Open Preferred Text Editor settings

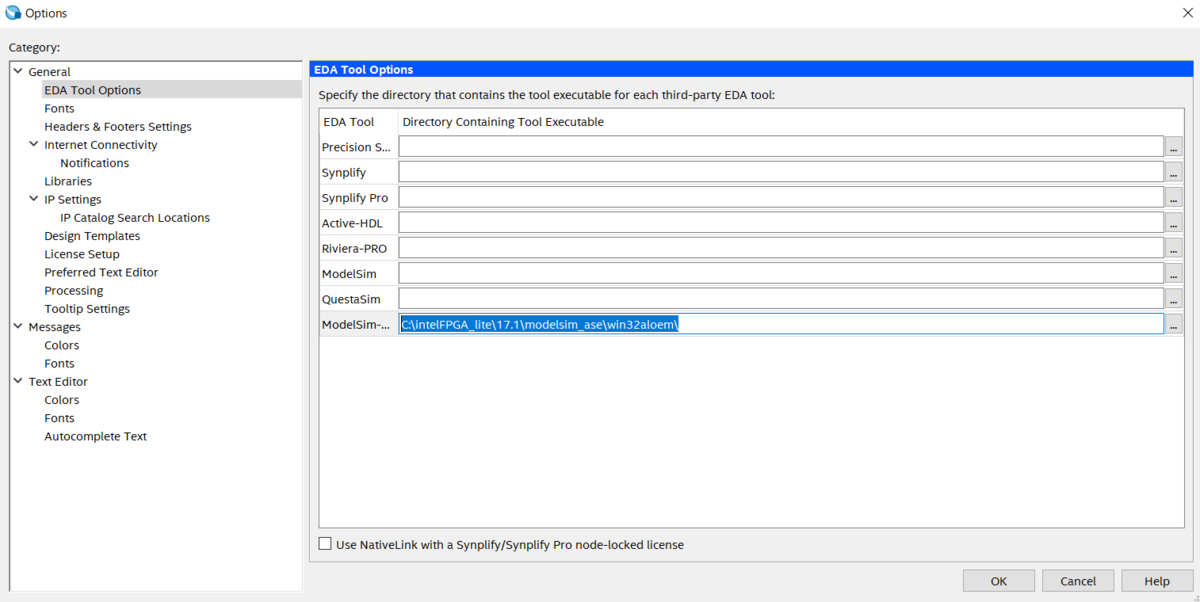click(101, 272)
